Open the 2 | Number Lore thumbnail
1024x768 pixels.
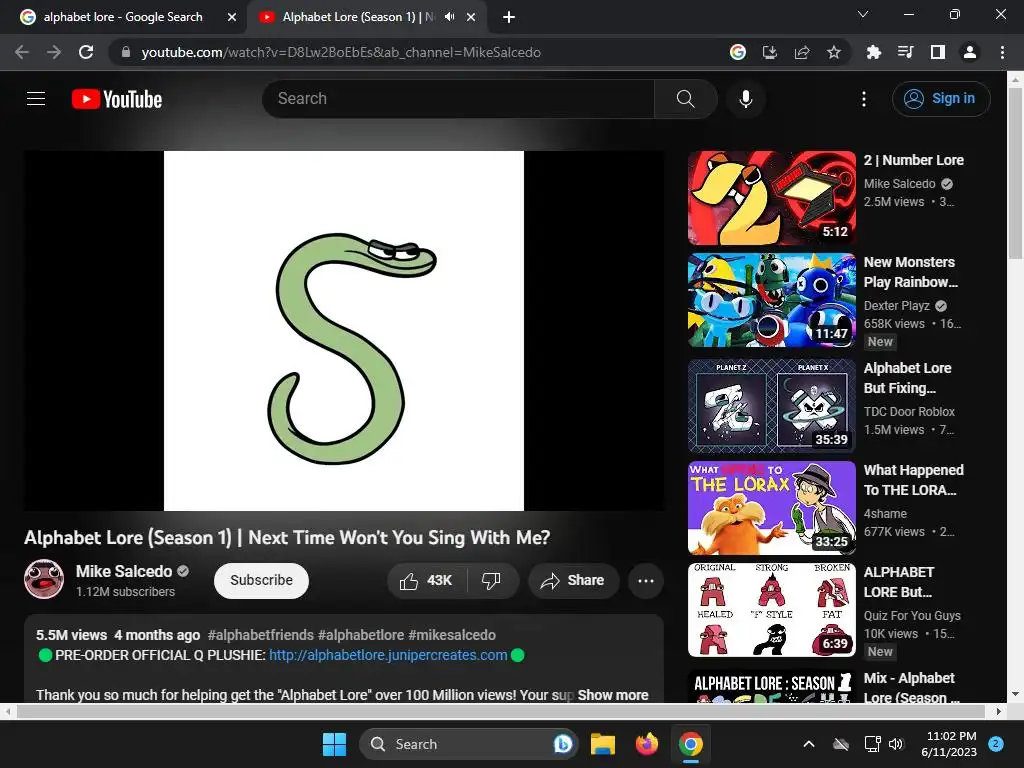[772, 198]
